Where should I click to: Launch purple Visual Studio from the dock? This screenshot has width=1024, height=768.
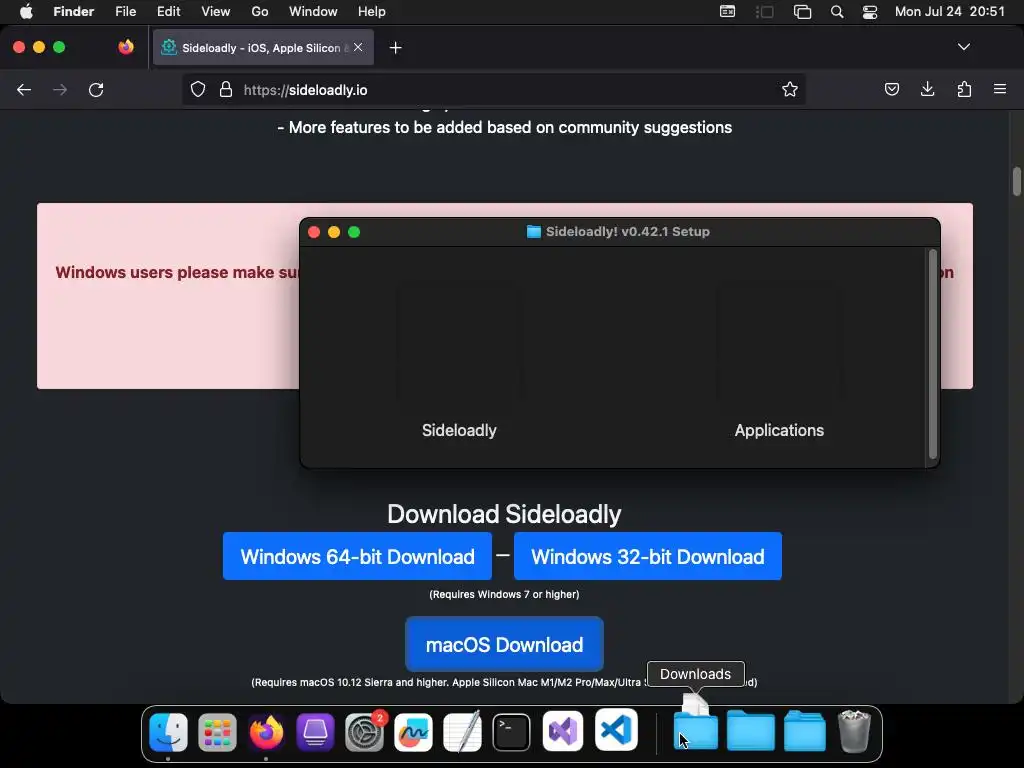pos(562,731)
